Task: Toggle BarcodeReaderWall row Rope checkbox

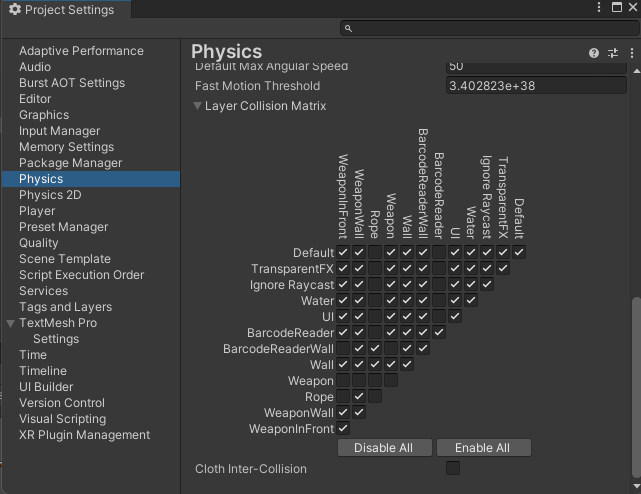Action: [x=375, y=348]
